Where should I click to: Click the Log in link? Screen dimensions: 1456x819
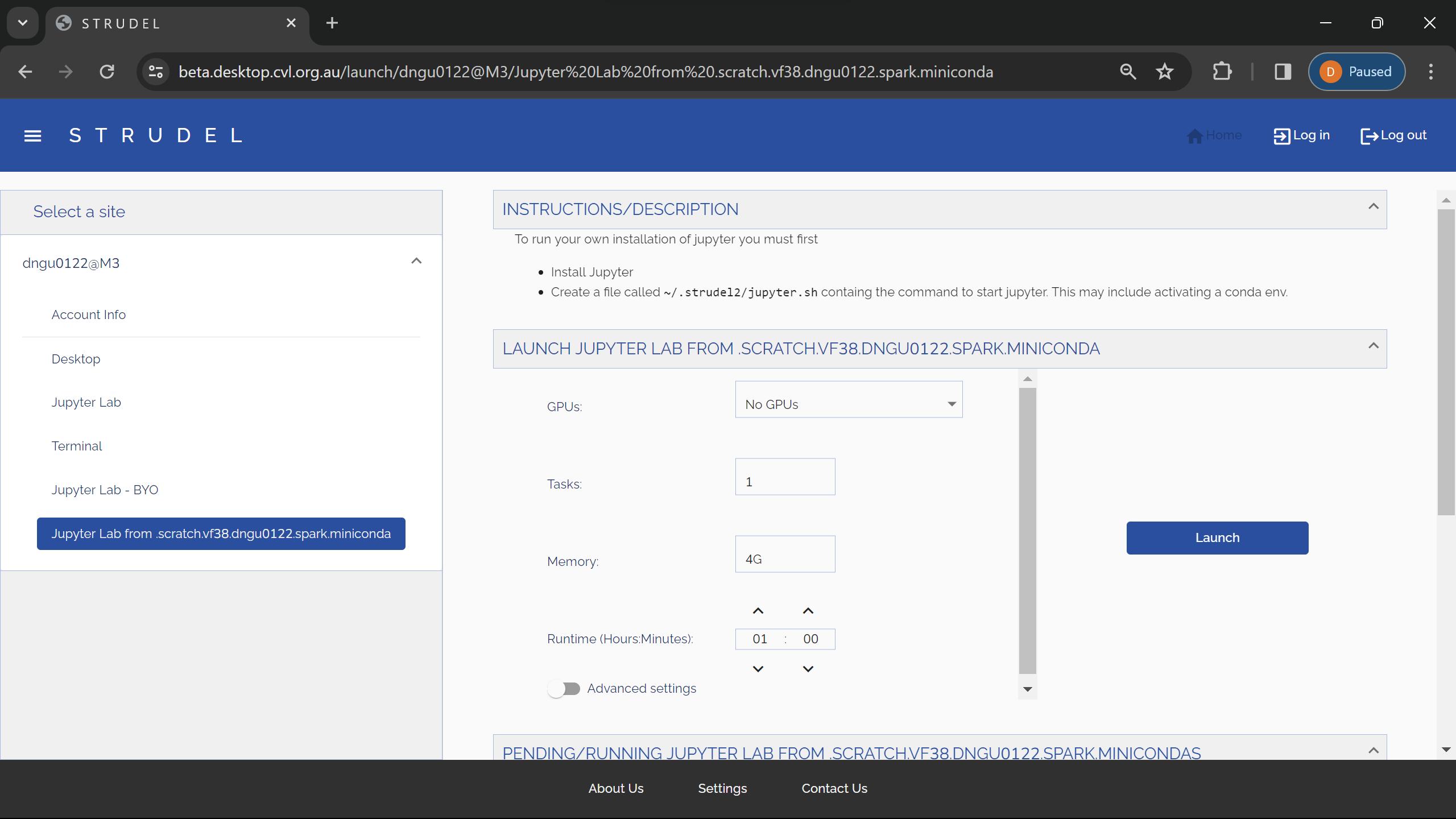pos(1301,135)
